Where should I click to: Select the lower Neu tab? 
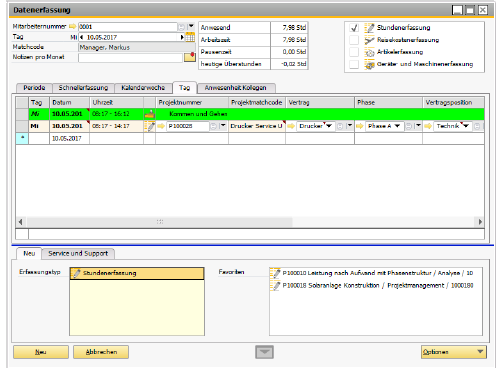coord(29,254)
